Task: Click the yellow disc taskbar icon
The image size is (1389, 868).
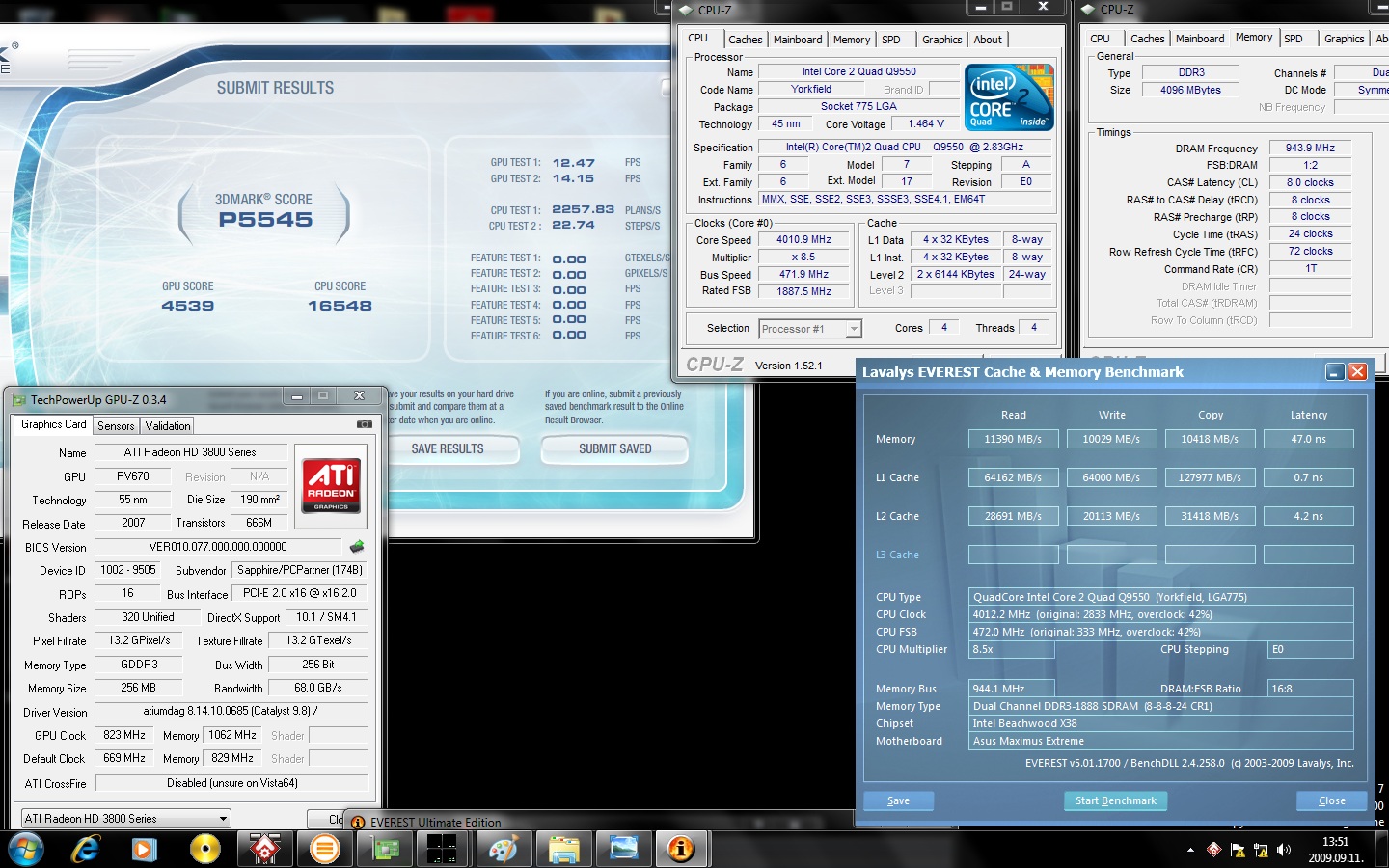Action: (204, 849)
